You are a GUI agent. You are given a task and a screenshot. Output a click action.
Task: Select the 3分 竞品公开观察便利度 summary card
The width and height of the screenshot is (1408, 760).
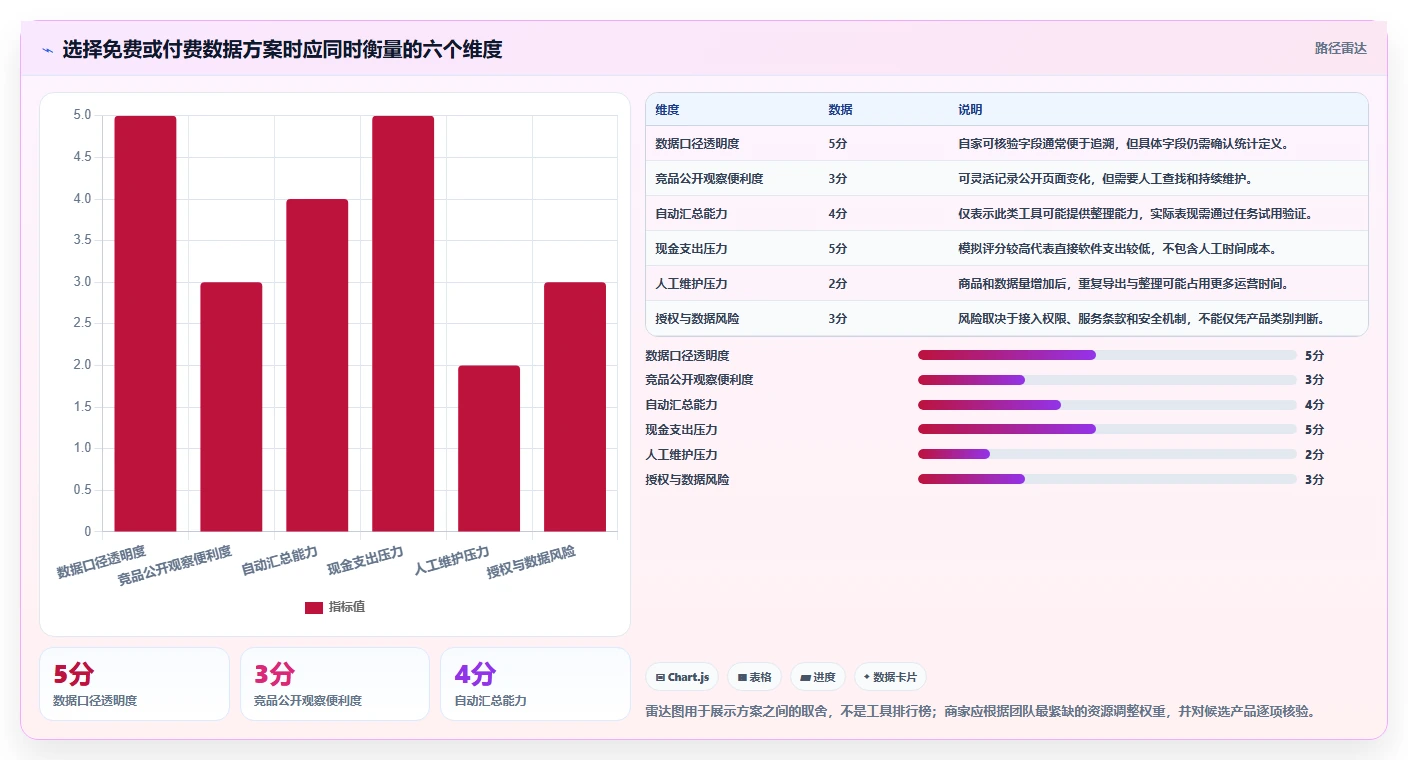pos(335,684)
